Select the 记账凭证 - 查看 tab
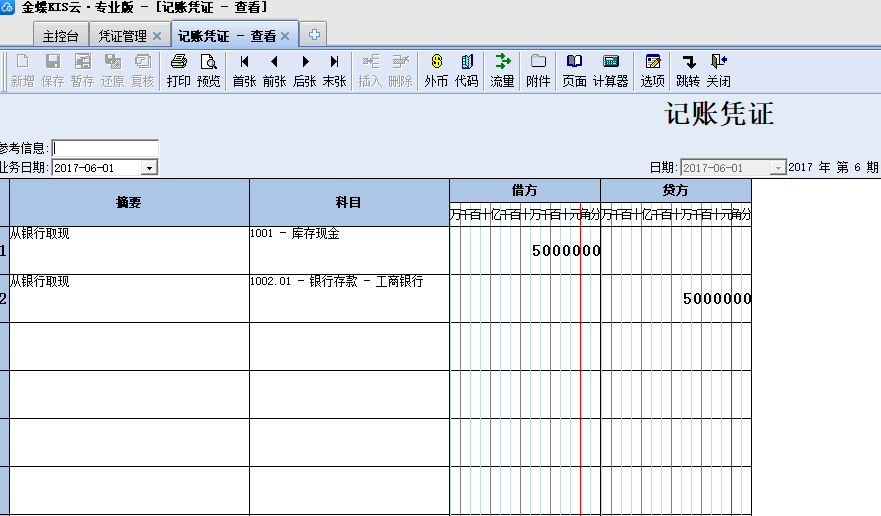The height and width of the screenshot is (516, 881). click(x=227, y=36)
